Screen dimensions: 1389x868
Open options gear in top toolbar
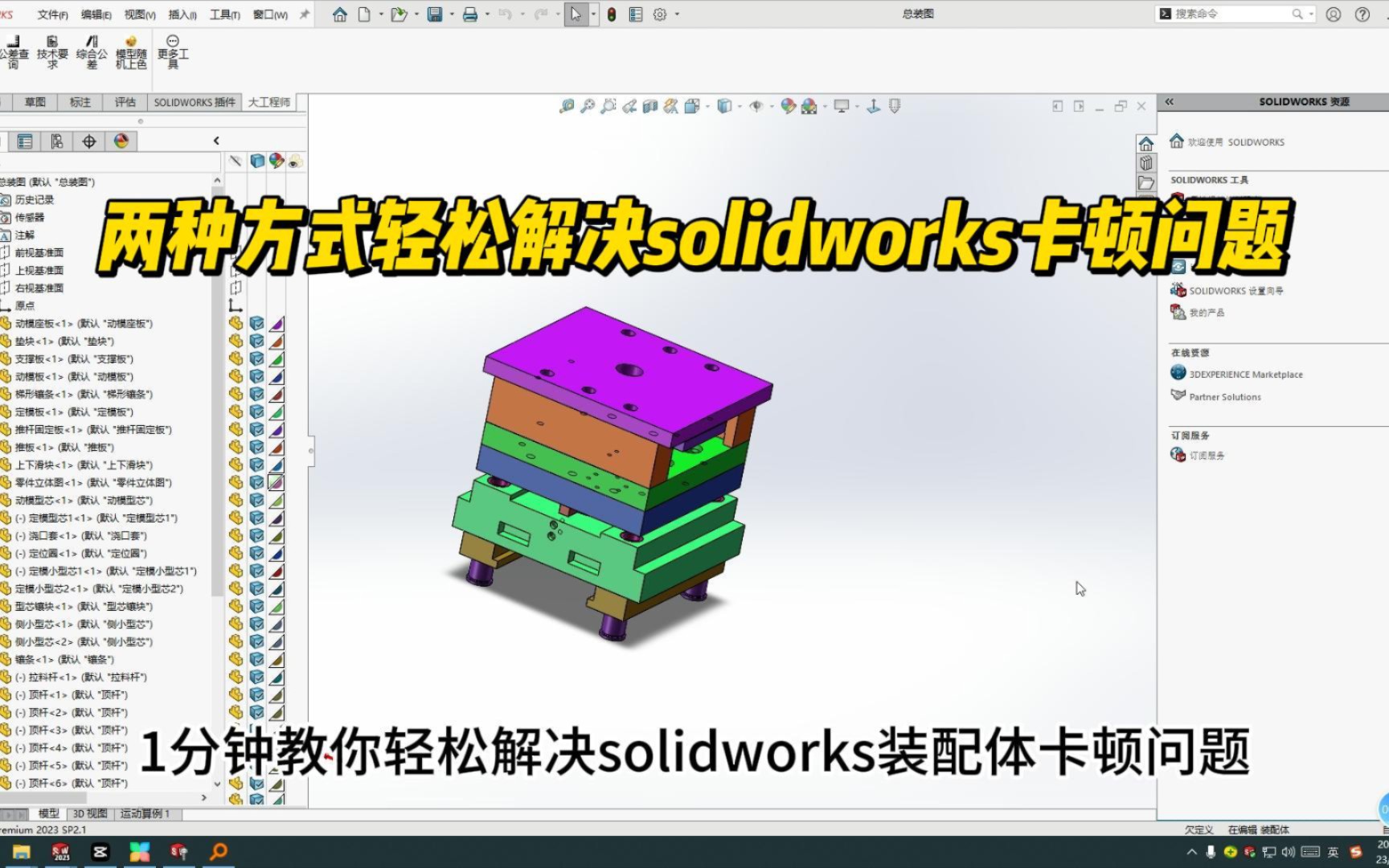pyautogui.click(x=660, y=14)
